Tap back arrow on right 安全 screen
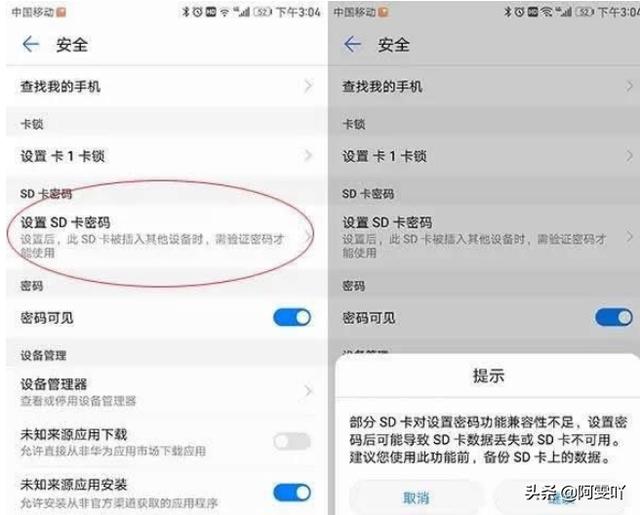 point(353,44)
